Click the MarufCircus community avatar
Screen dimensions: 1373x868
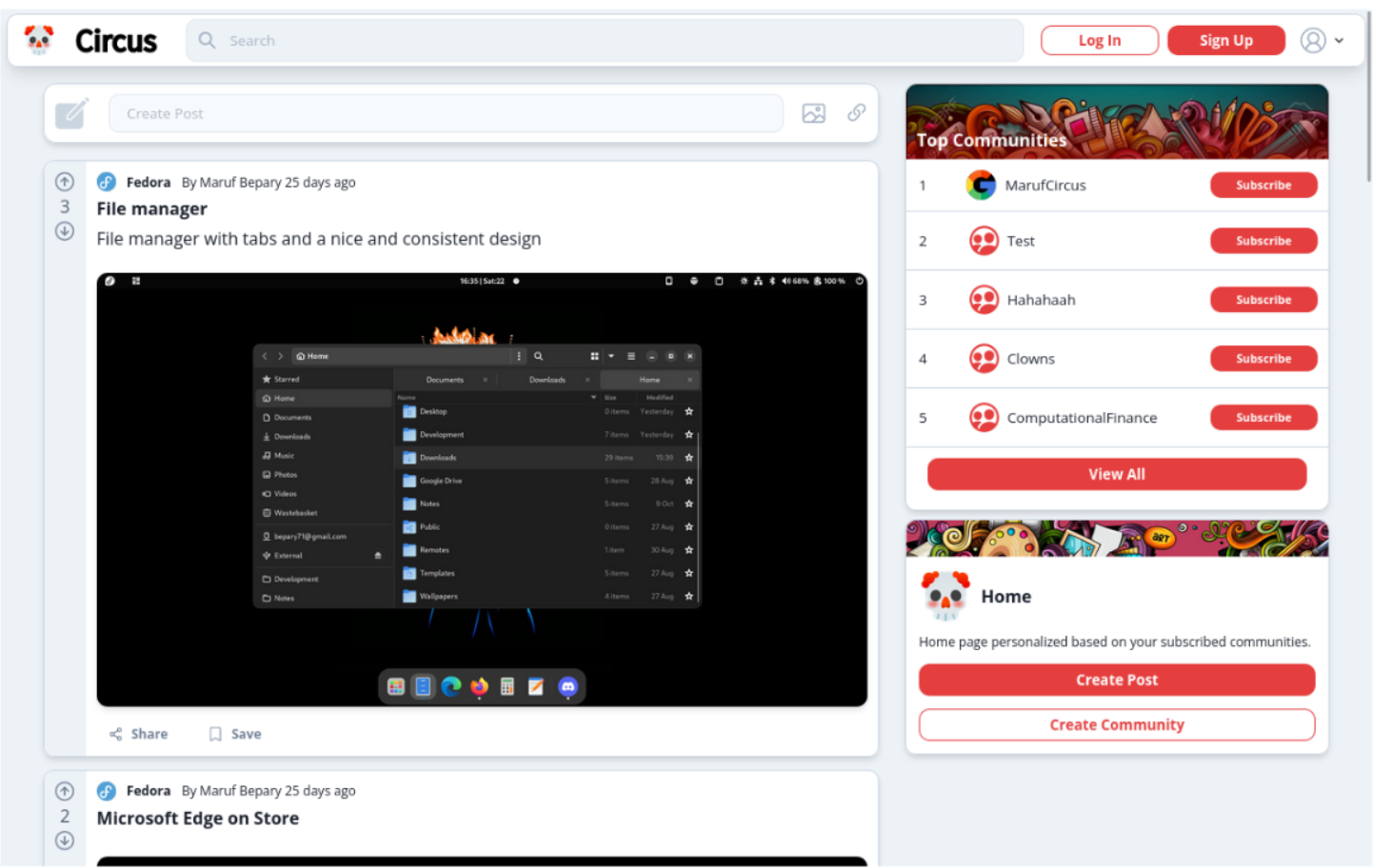980,186
